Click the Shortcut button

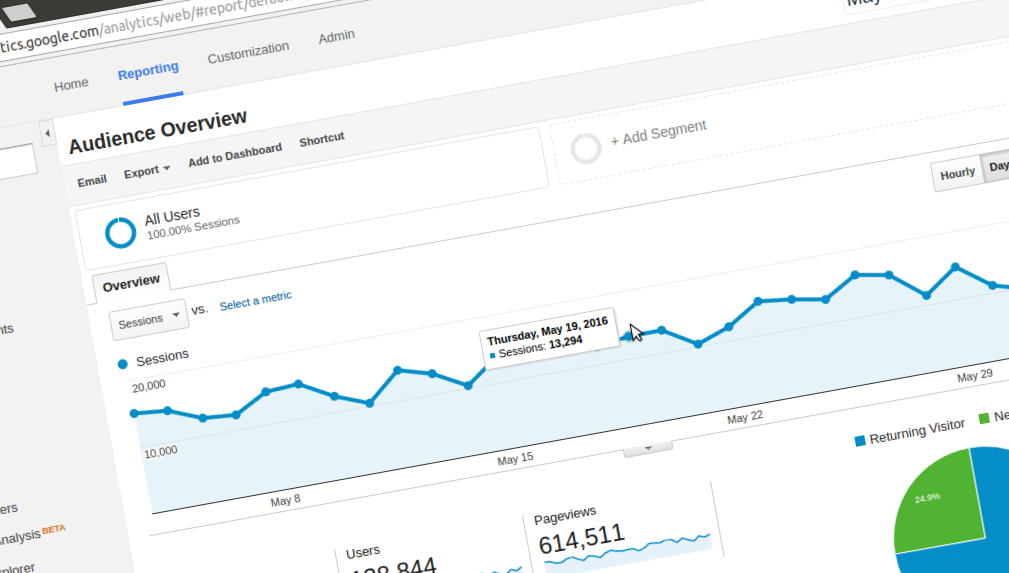pyautogui.click(x=322, y=140)
